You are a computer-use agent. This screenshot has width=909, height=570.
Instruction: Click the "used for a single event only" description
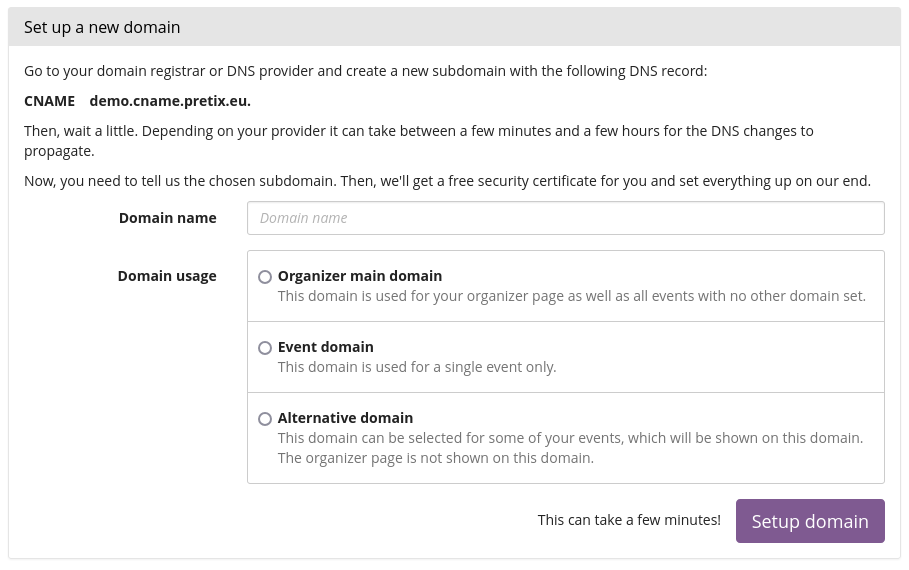(x=417, y=367)
